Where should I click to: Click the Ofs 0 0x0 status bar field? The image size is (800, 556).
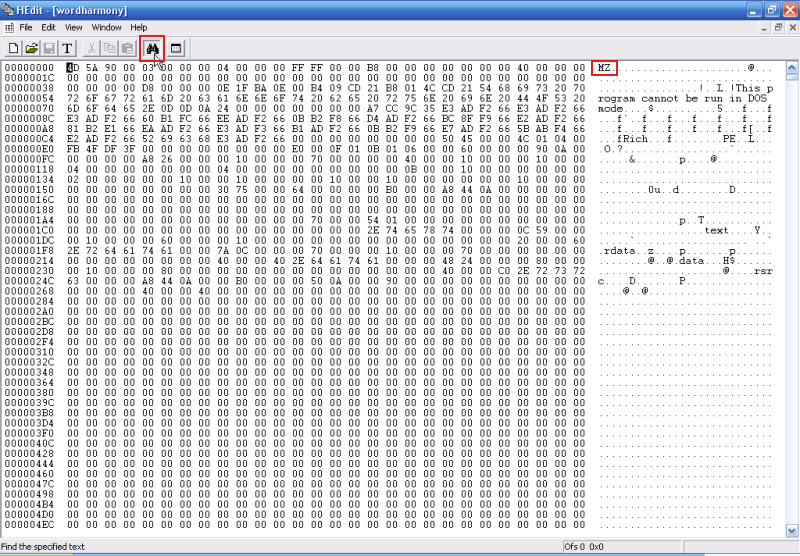[621, 547]
